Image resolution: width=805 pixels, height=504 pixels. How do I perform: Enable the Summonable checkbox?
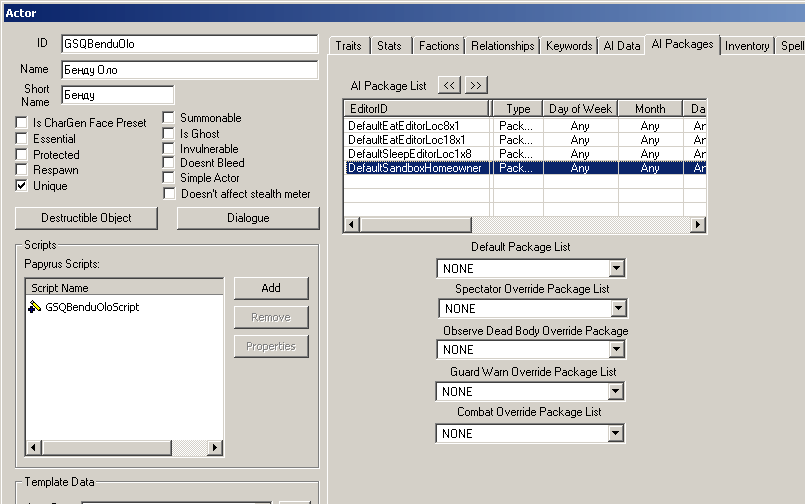[168, 118]
